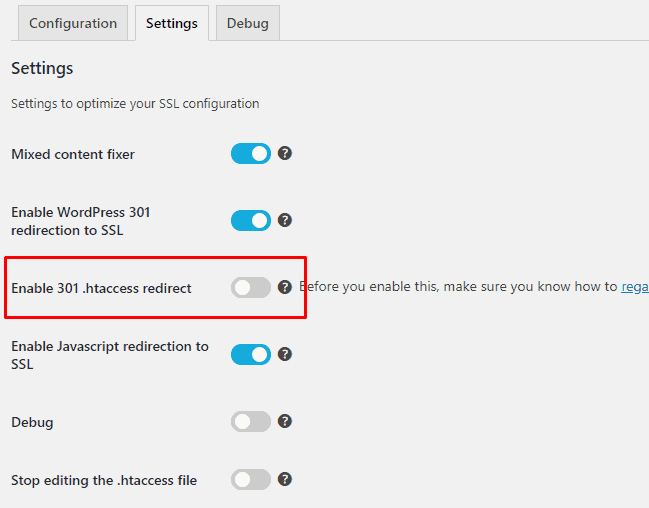Image resolution: width=649 pixels, height=508 pixels.
Task: Click the 'Mixed content fixer' label text
Action: click(73, 154)
